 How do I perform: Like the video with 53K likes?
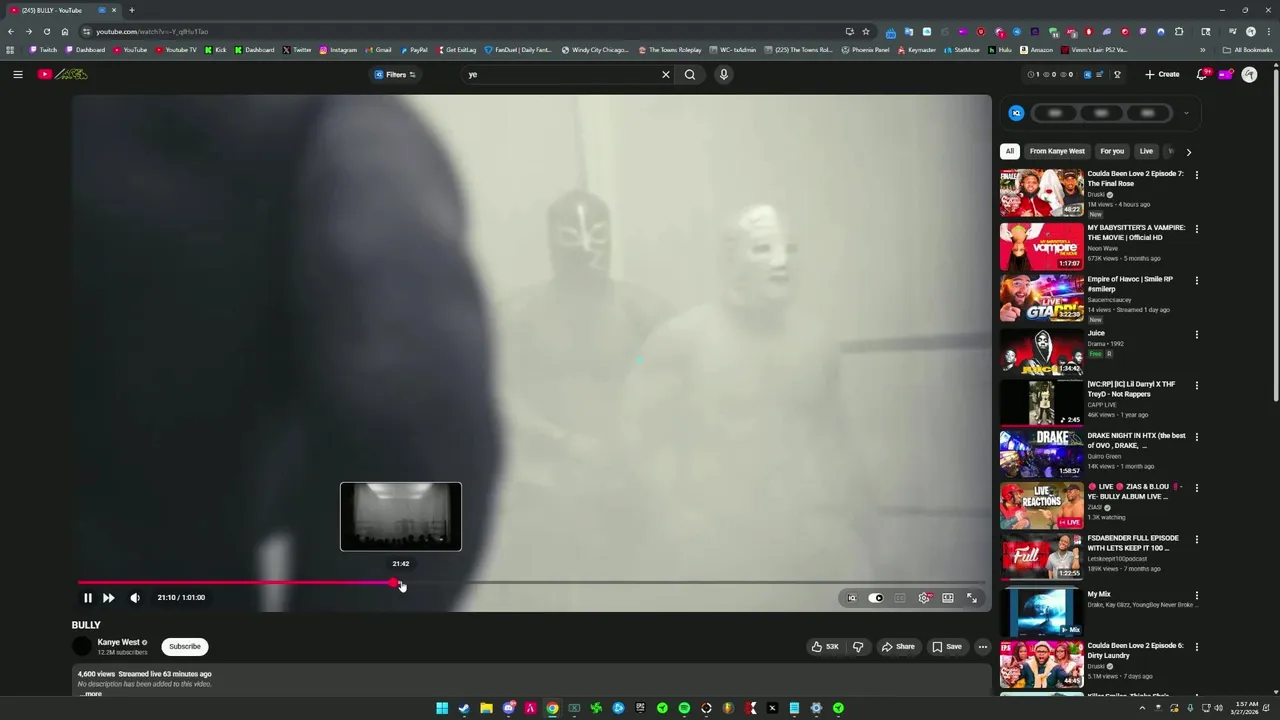click(x=826, y=647)
